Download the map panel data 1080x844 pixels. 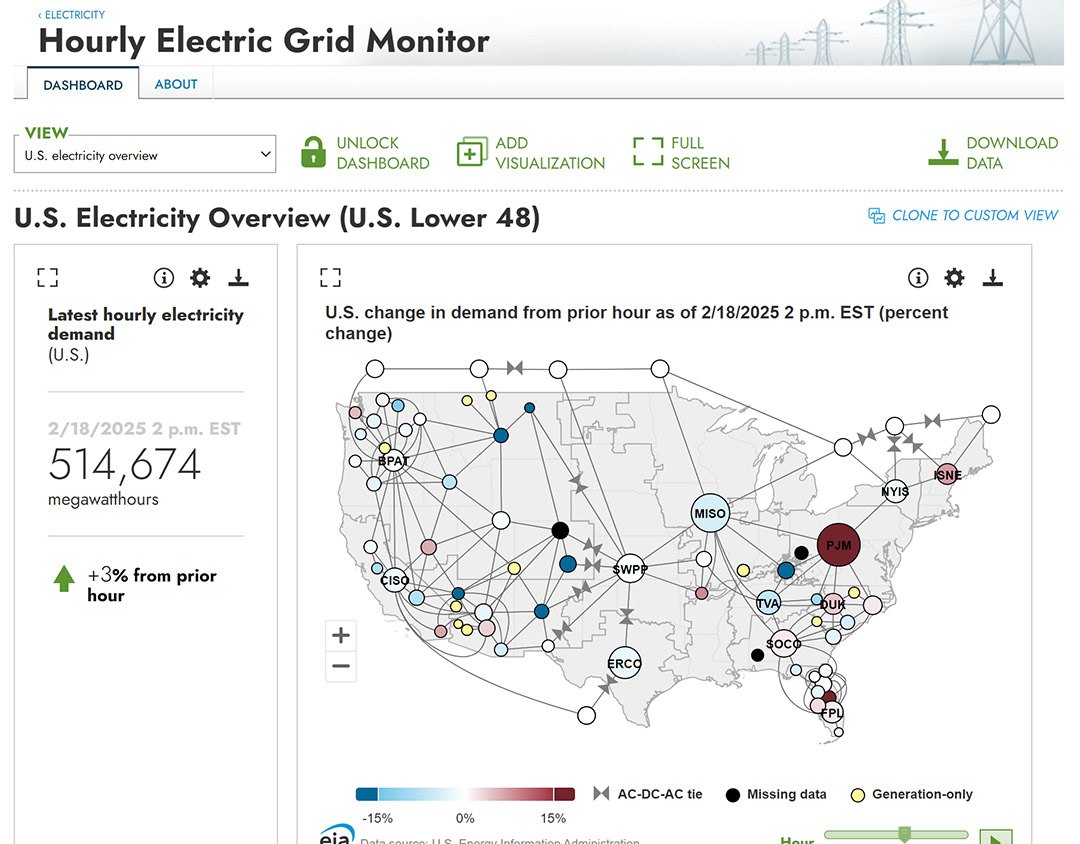(x=993, y=278)
